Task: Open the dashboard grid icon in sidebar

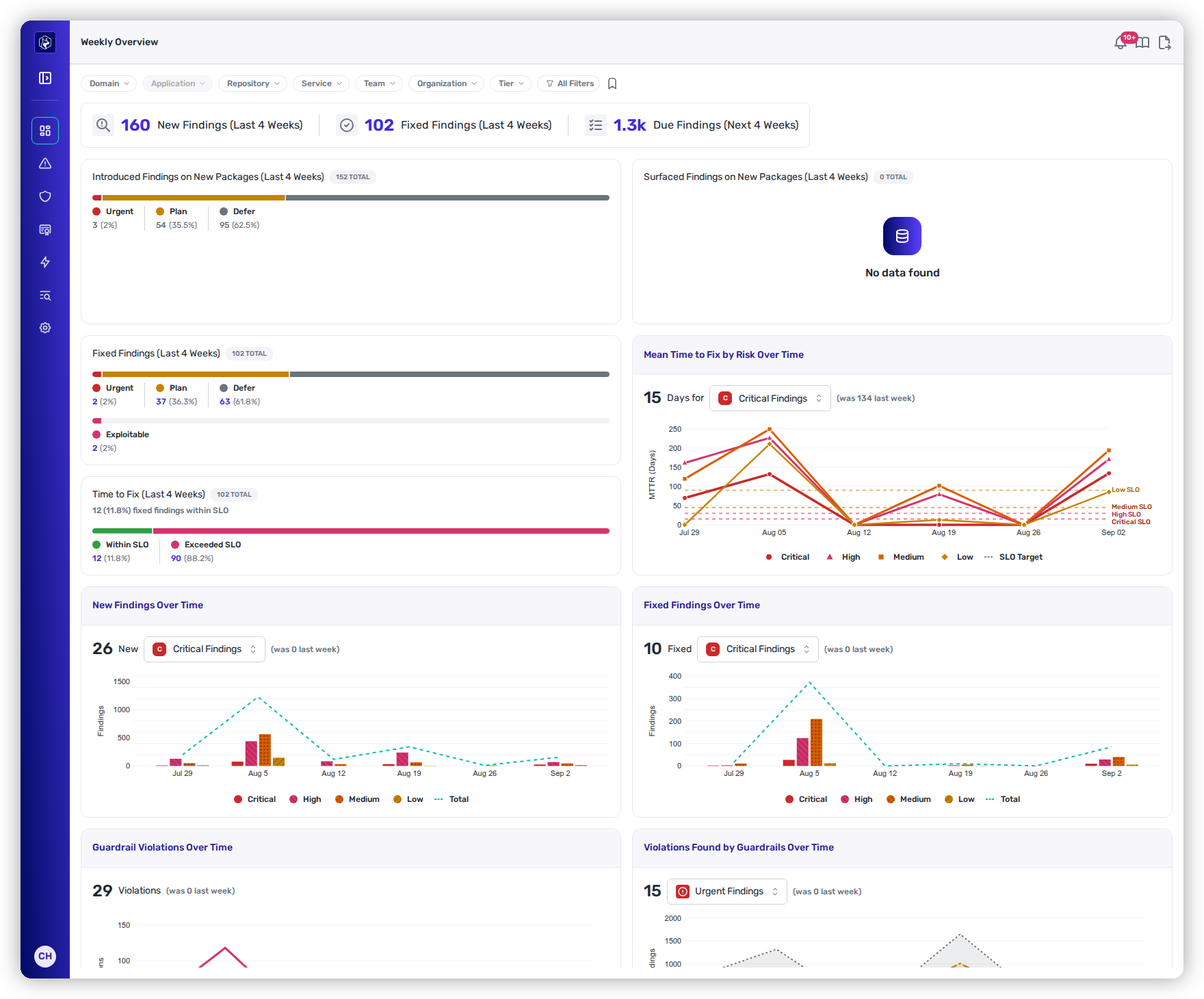Action: click(x=45, y=131)
